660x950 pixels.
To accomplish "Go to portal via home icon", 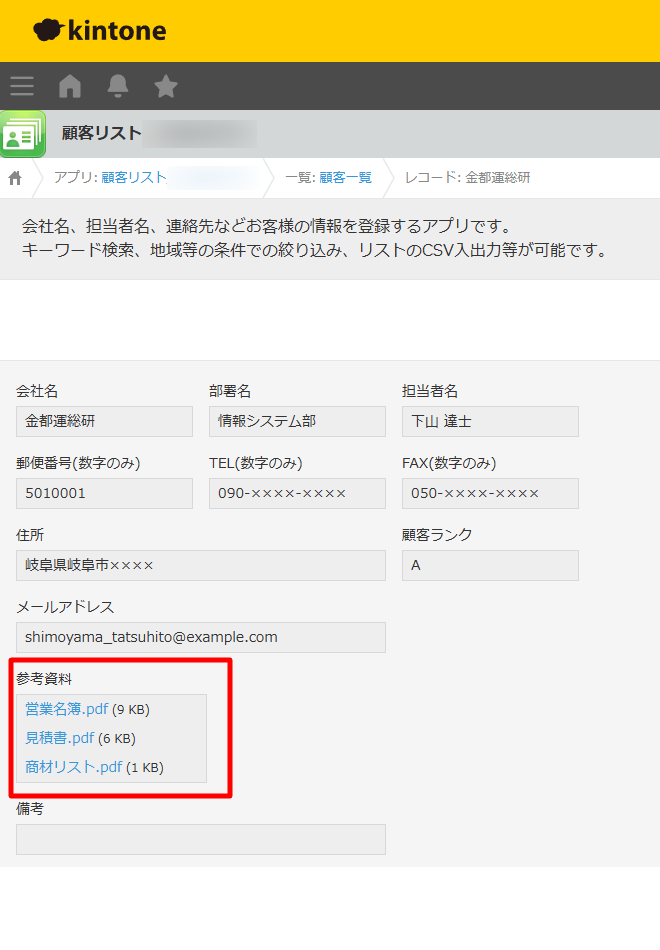I will 70,87.
